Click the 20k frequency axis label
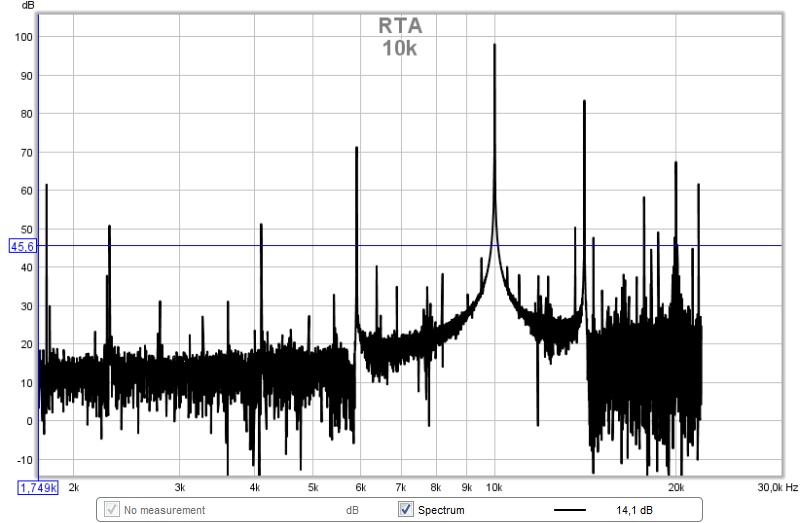This screenshot has height=523, width=800. (676, 487)
